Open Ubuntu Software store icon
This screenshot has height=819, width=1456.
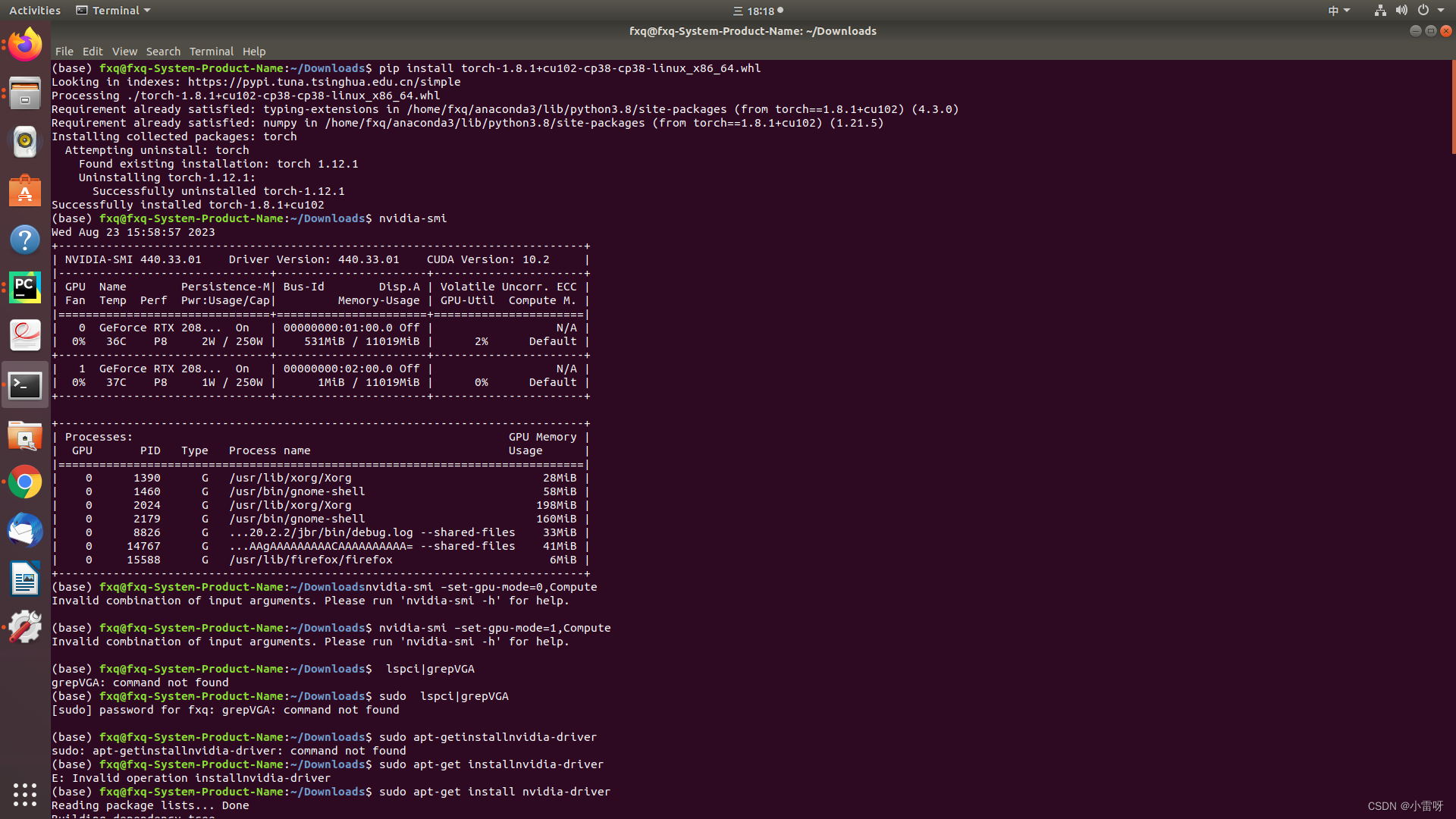[25, 191]
